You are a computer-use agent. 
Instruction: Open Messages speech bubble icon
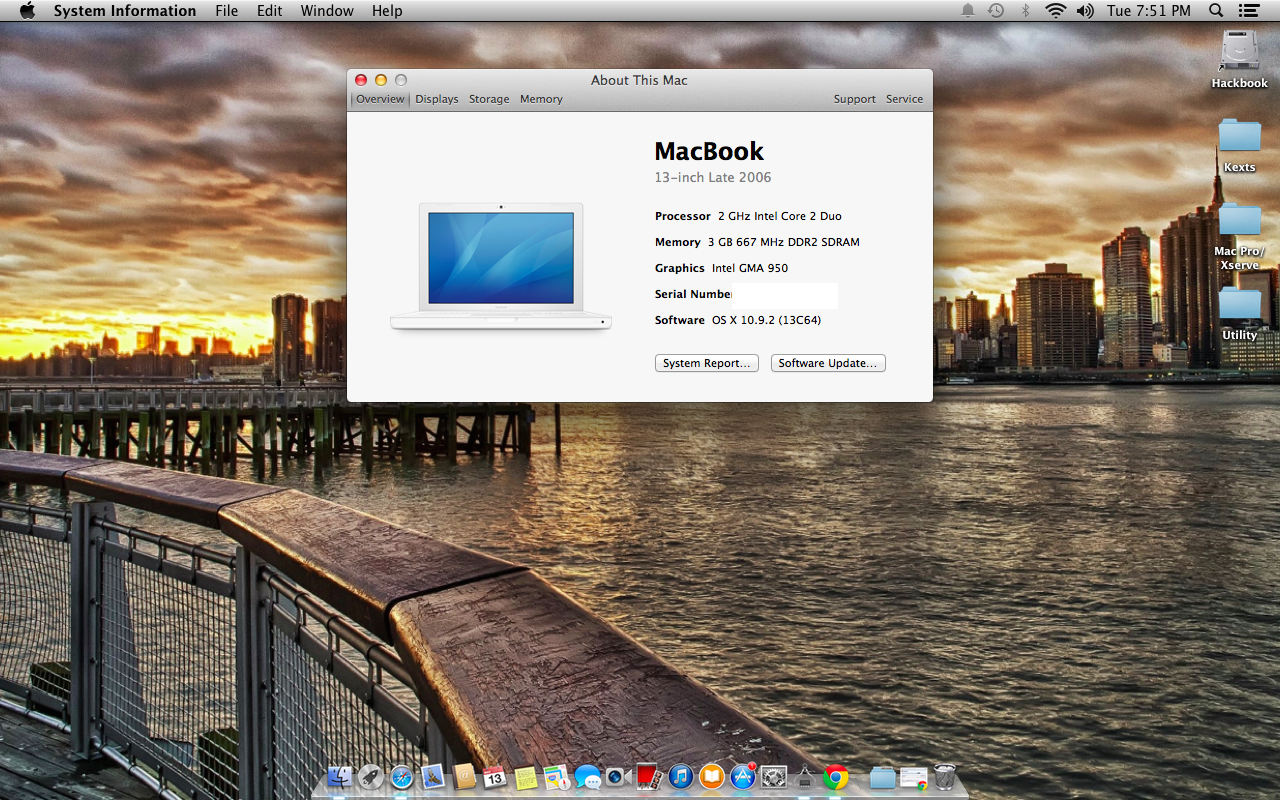point(588,777)
